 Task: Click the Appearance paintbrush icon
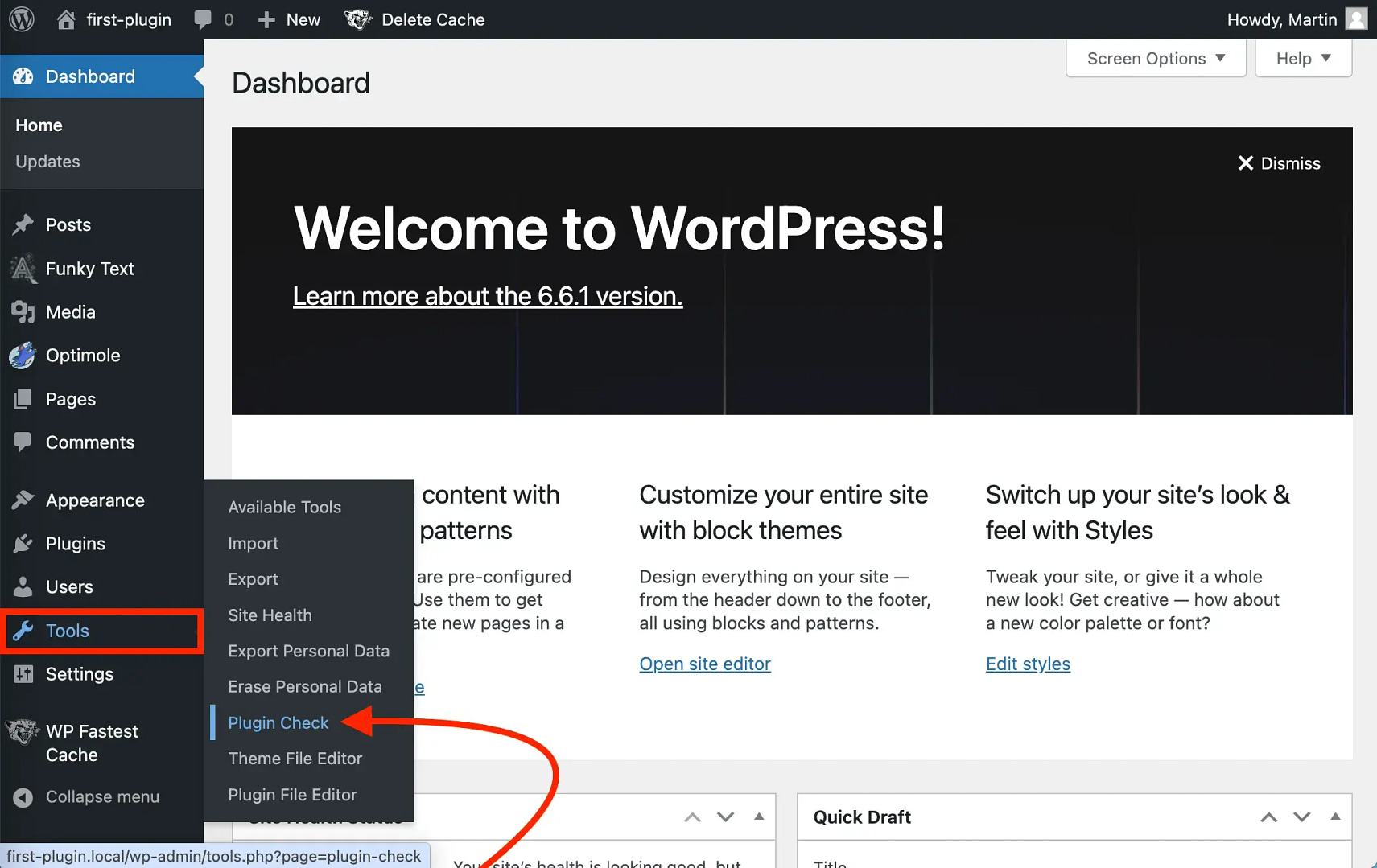tap(23, 500)
